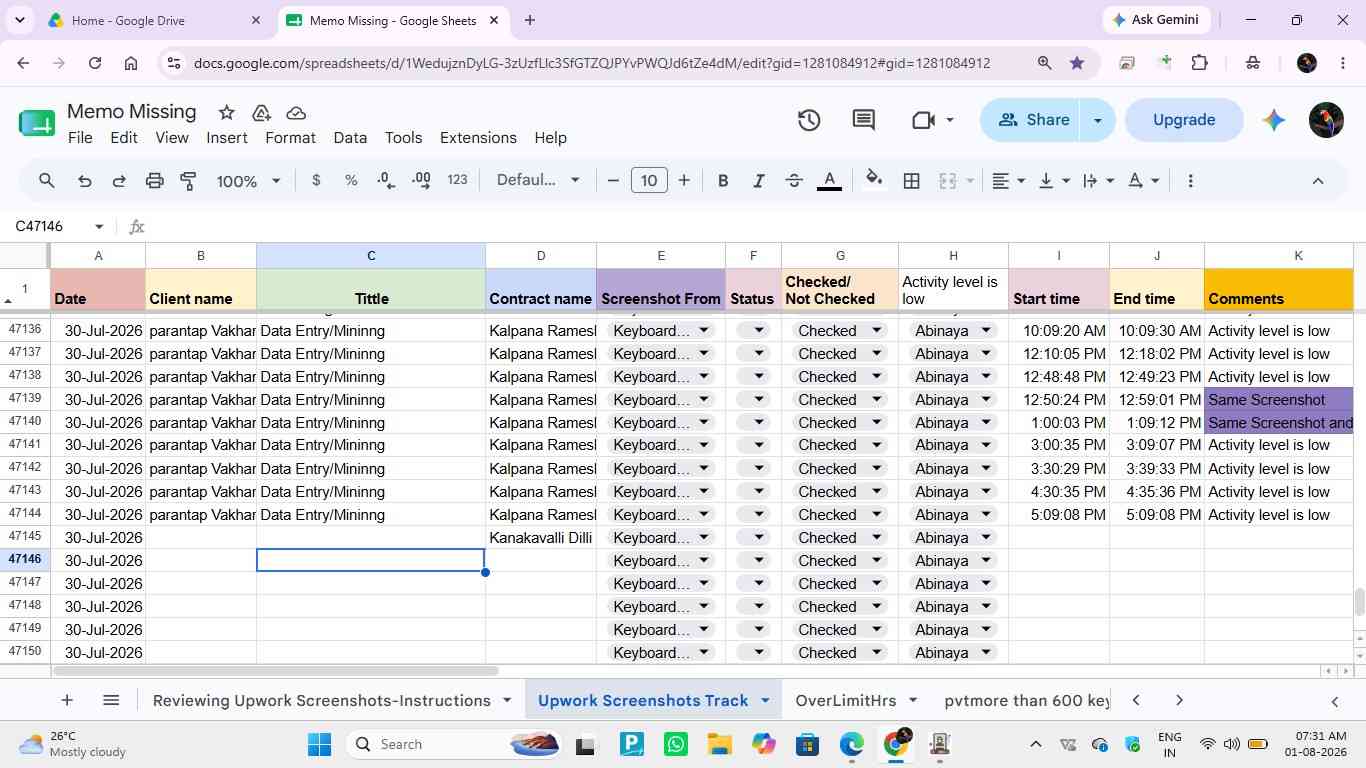The width and height of the screenshot is (1366, 768).
Task: Open Checked dropdown in row 47146
Action: coord(839,560)
